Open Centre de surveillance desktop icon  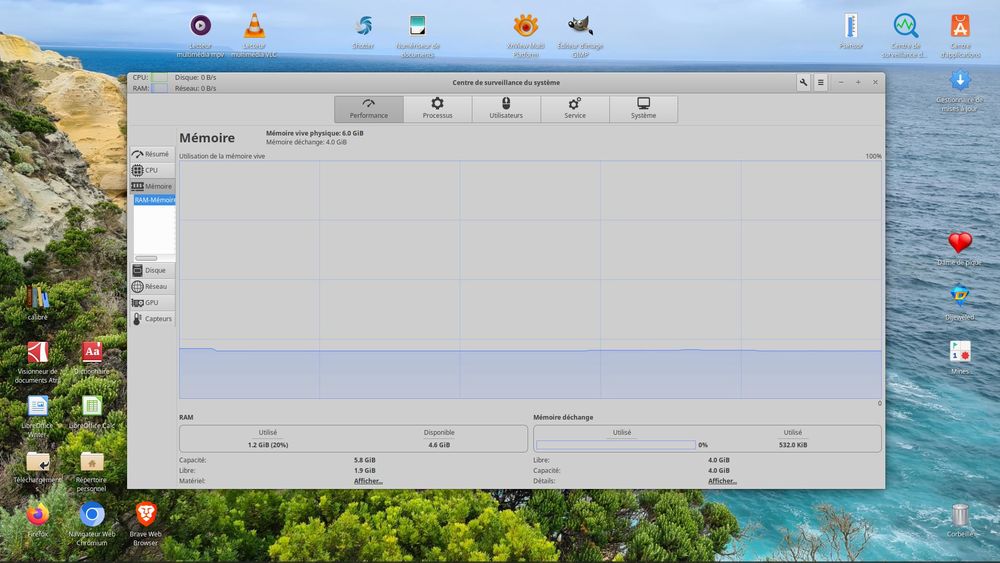[905, 35]
